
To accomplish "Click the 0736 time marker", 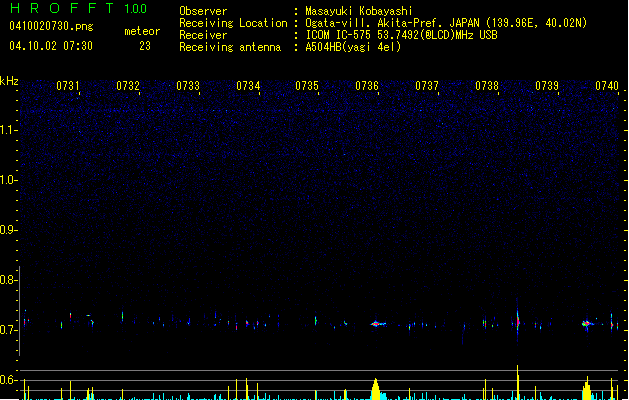I will [367, 86].
